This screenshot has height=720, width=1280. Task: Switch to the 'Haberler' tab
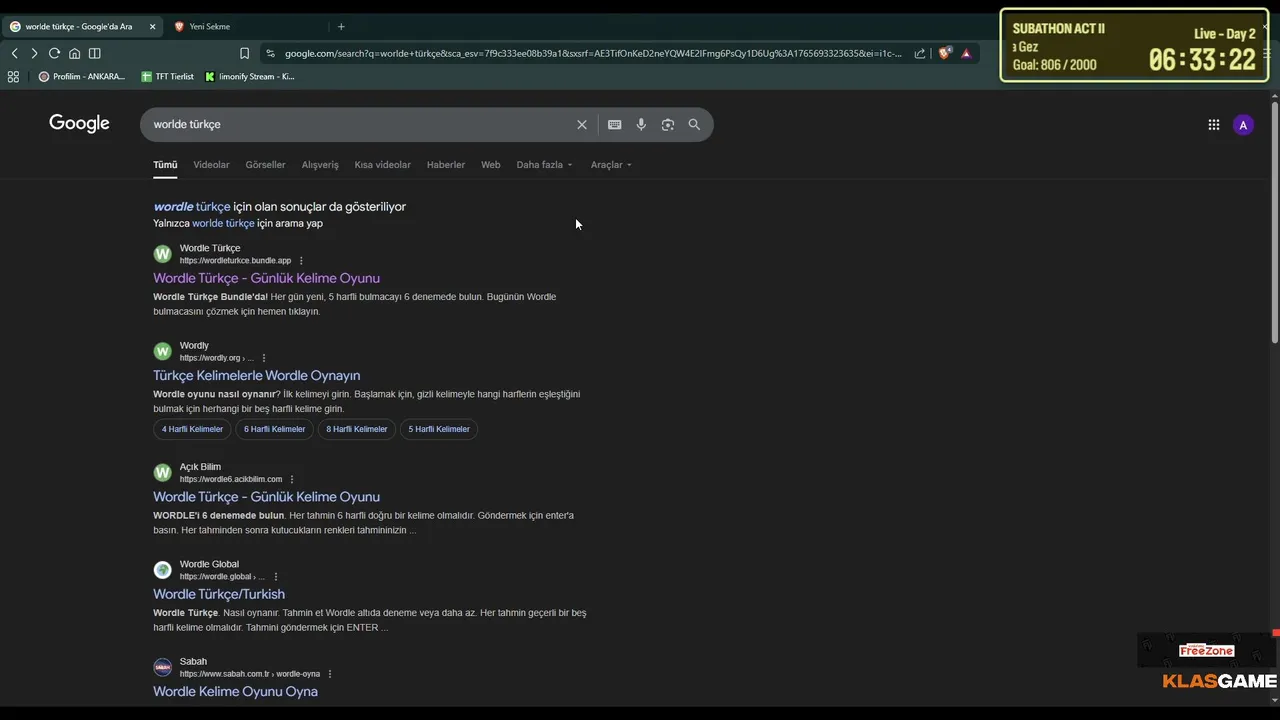446,164
